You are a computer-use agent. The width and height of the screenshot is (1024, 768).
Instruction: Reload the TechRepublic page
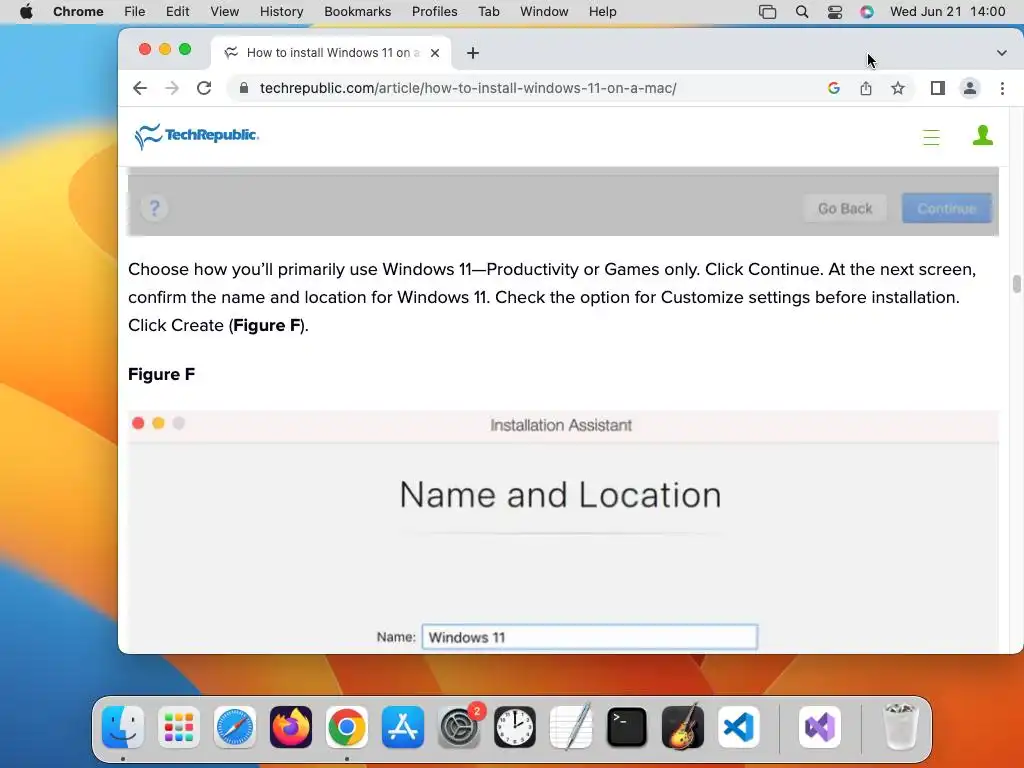[x=204, y=88]
